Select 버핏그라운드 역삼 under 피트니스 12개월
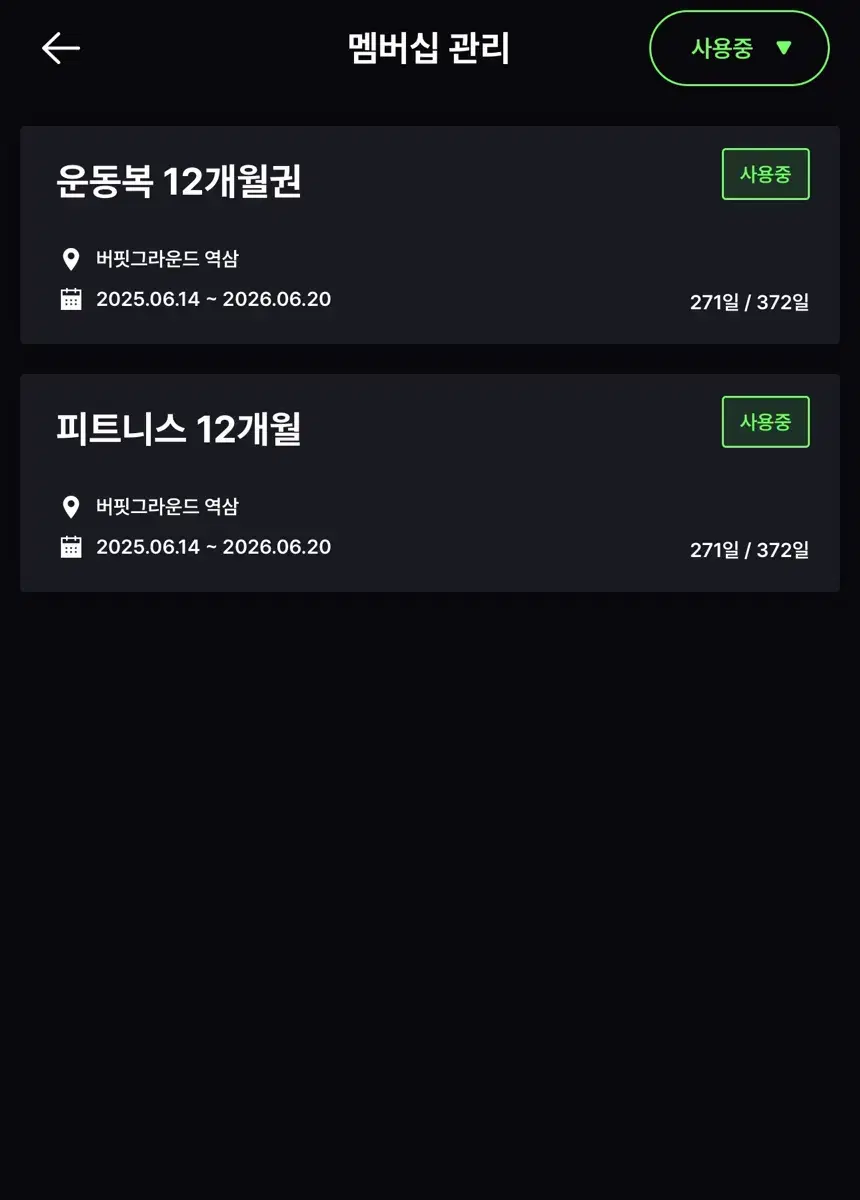860x1200 pixels. click(x=167, y=507)
